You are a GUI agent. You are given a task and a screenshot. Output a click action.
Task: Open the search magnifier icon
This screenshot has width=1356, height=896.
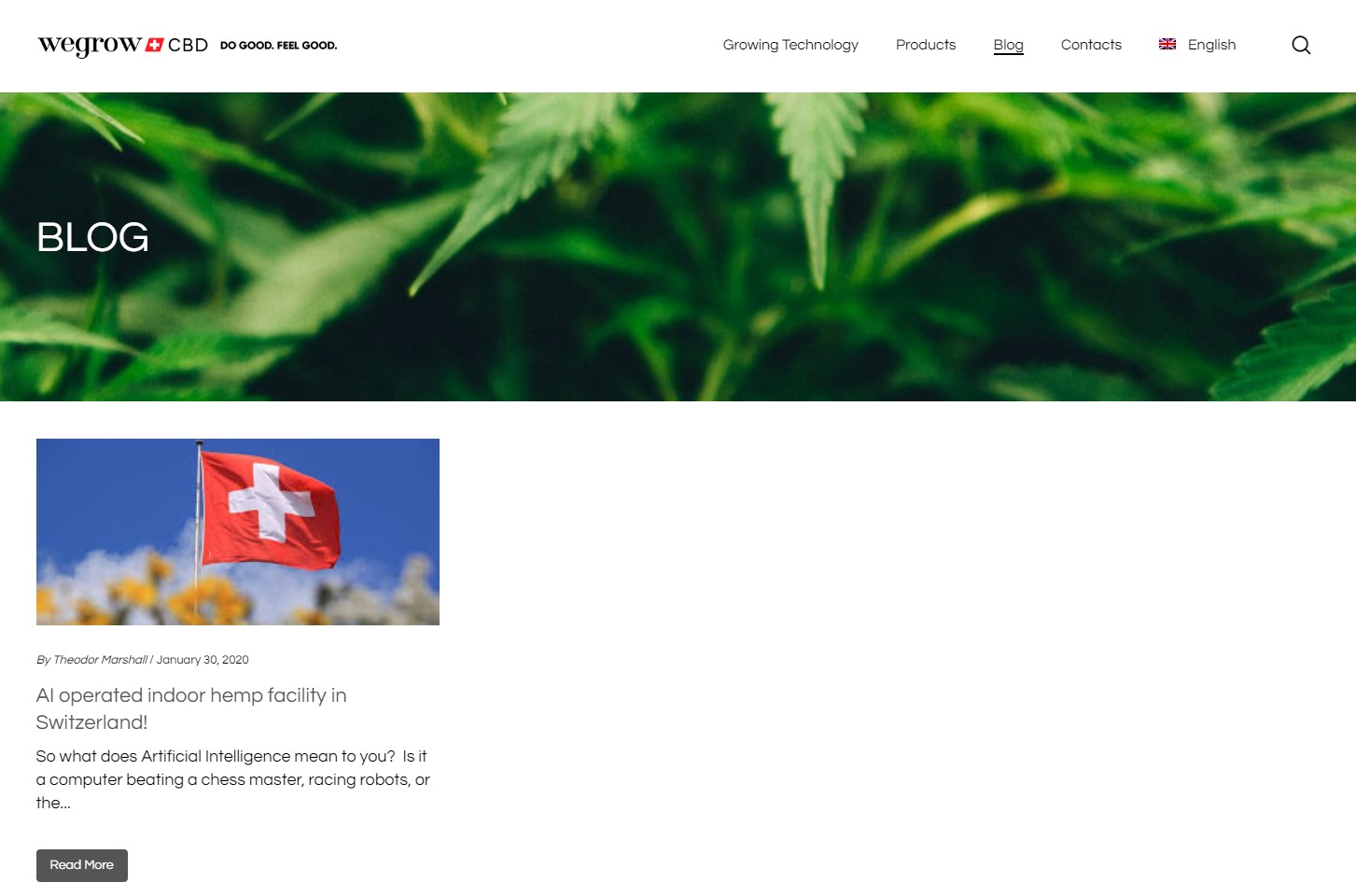[x=1301, y=45]
